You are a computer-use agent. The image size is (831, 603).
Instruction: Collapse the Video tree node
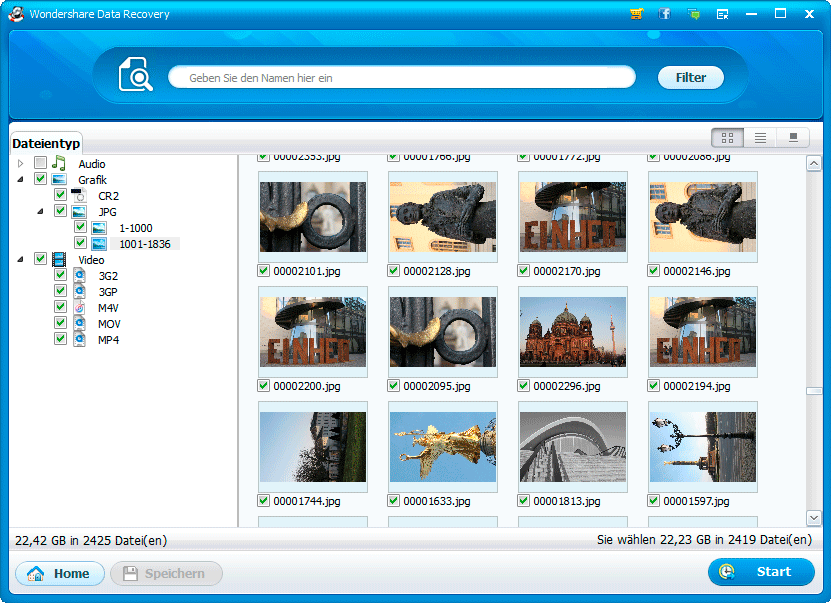tap(20, 260)
